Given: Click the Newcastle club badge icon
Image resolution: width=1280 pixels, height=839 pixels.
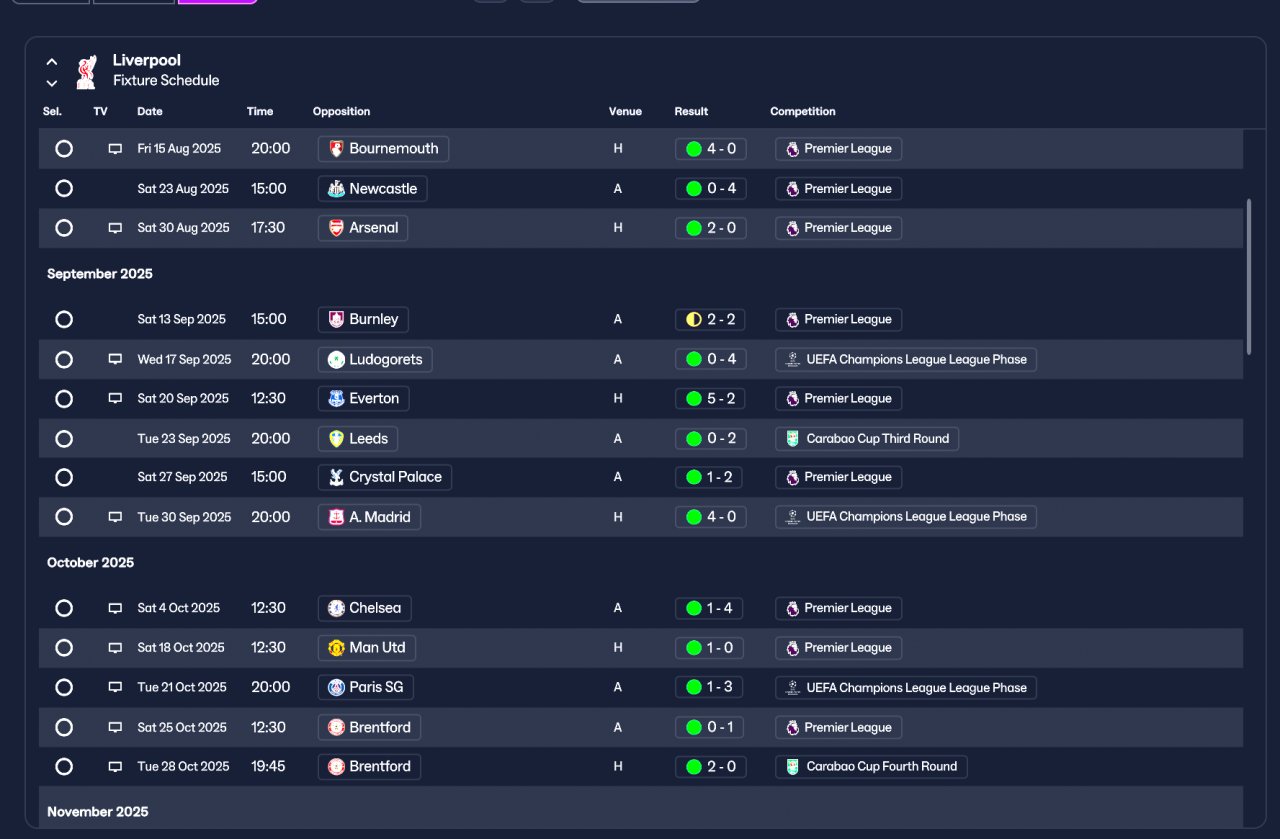Looking at the screenshot, I should [x=336, y=189].
